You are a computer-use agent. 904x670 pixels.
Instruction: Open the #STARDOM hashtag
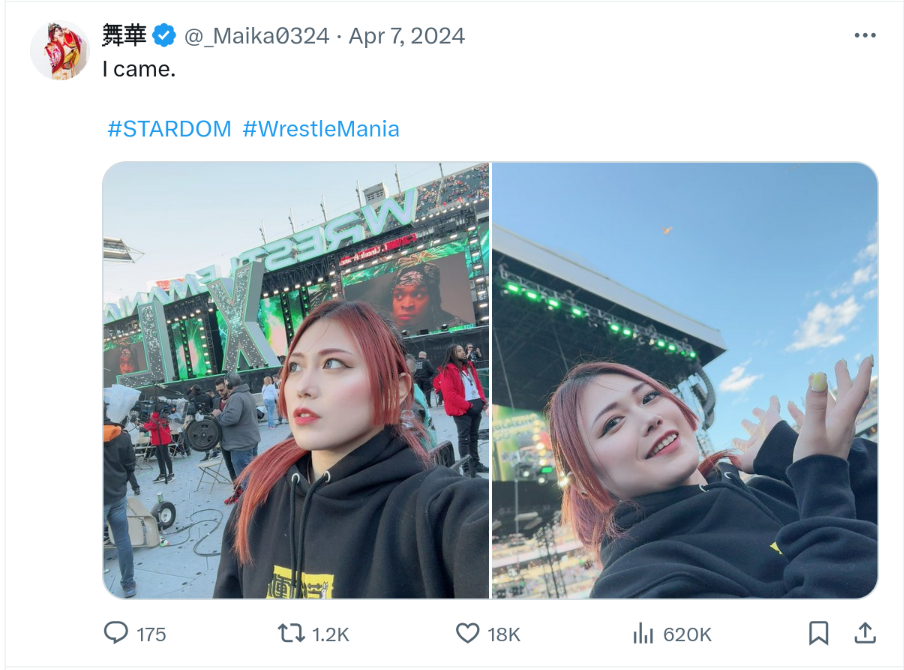(170, 129)
